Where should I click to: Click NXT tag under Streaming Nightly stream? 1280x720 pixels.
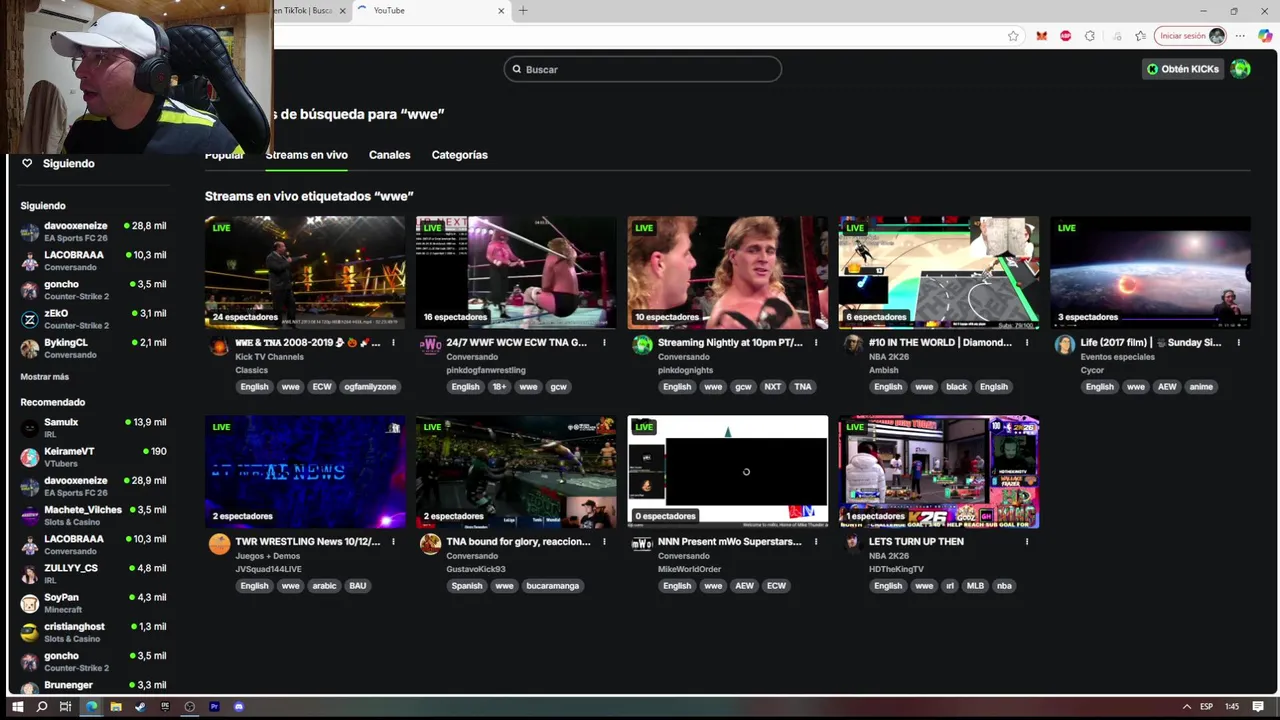click(772, 387)
